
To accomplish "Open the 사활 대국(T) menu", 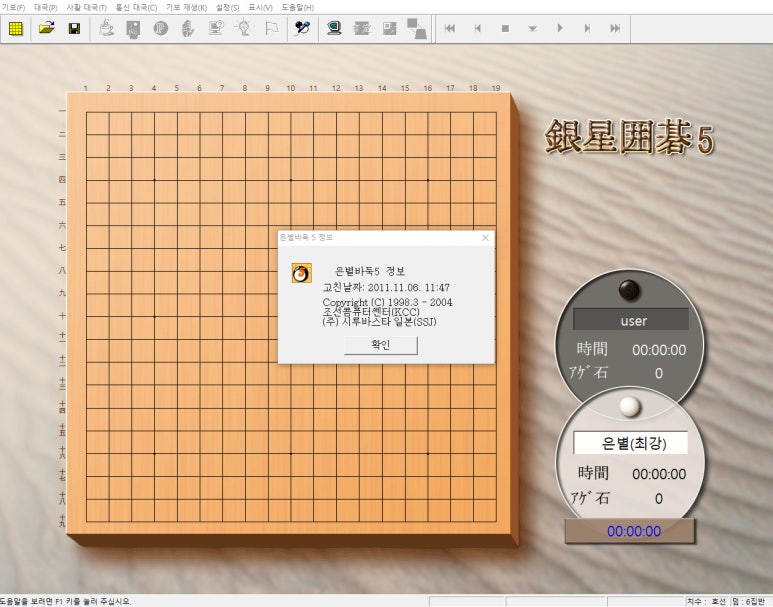I will coord(86,7).
